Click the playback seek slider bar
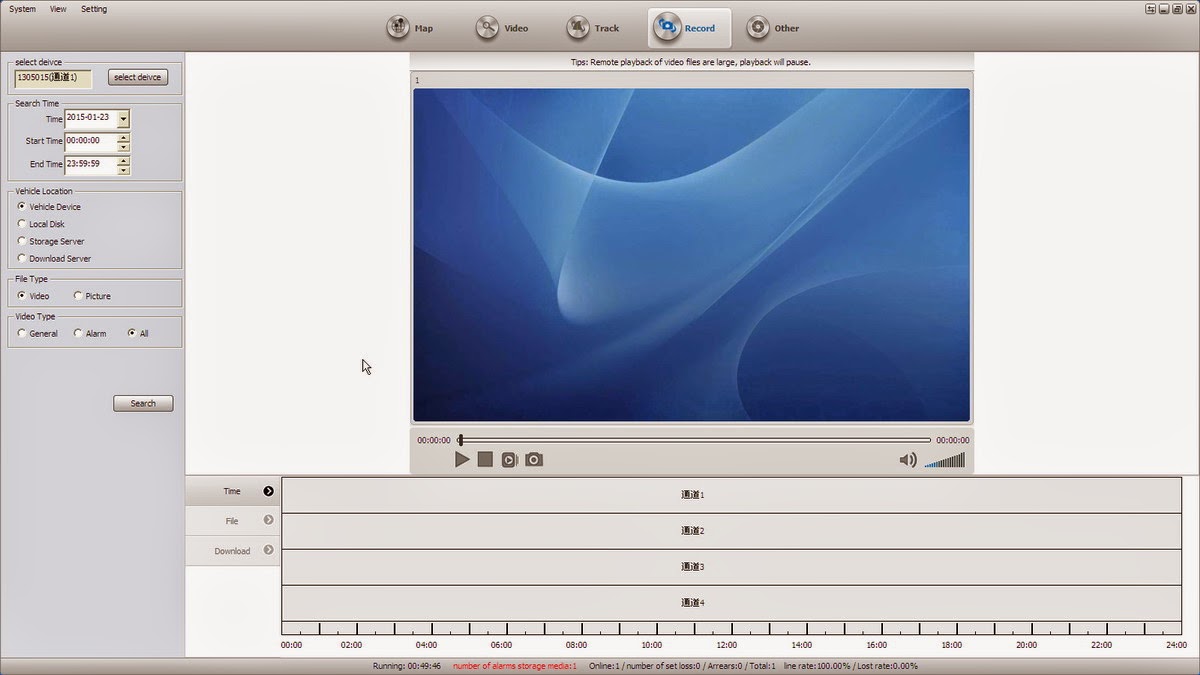 coord(695,440)
